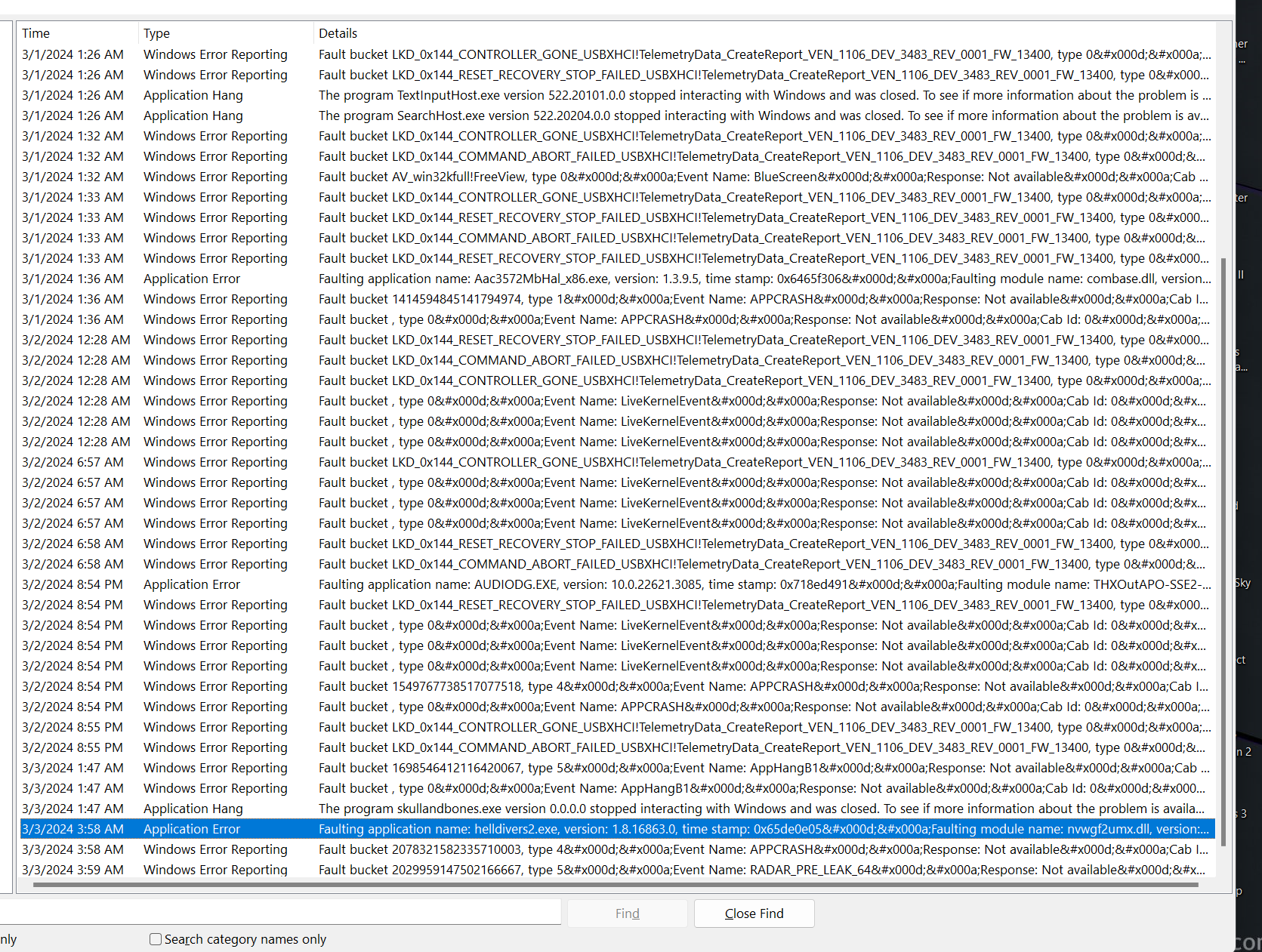Viewport: 1262px width, 952px height.
Task: Select the fault bucket 2078321582335710003 row
Action: (x=617, y=849)
